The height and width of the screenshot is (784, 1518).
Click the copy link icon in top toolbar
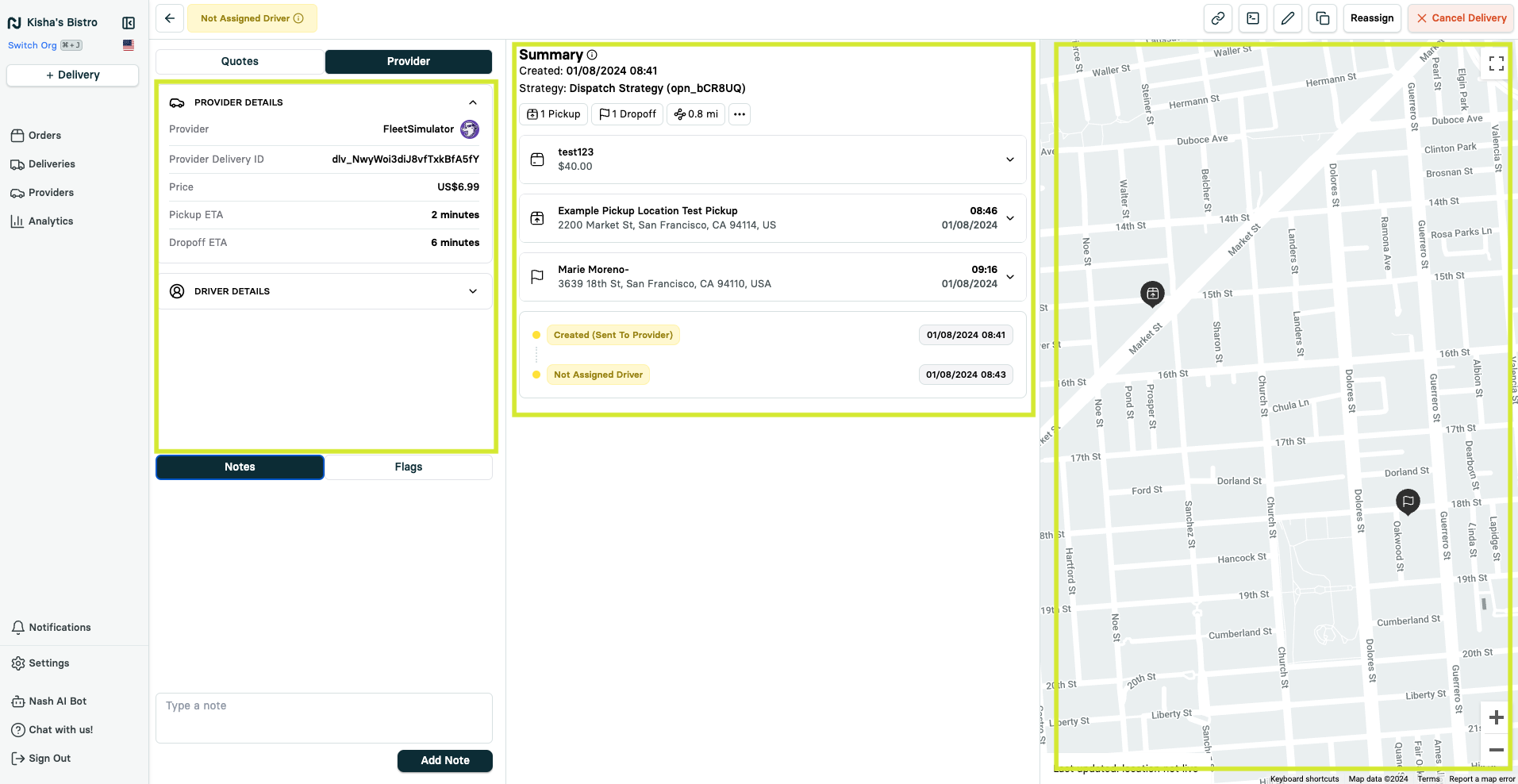click(x=1217, y=18)
